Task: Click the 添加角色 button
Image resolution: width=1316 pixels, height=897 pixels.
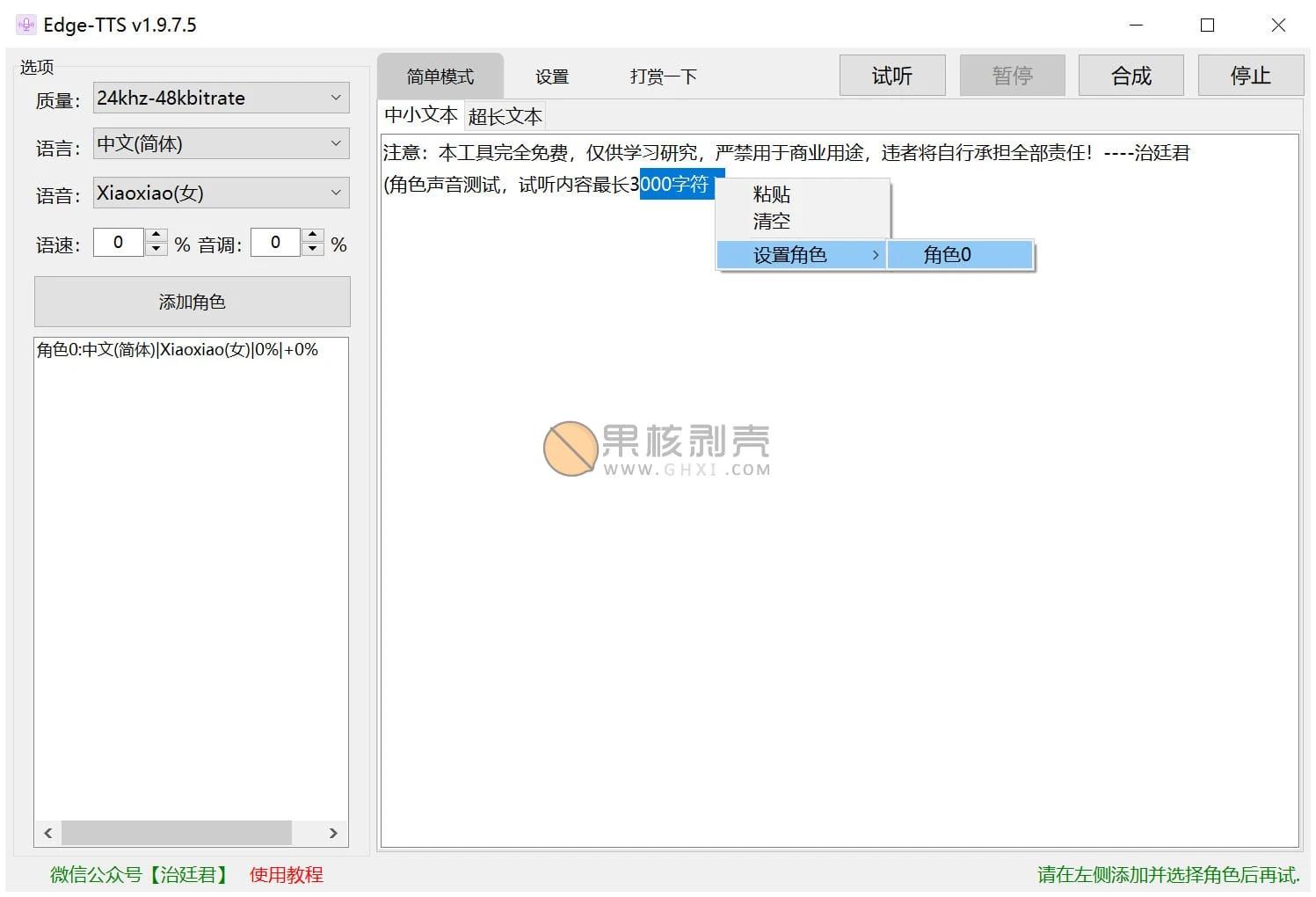Action: click(192, 301)
